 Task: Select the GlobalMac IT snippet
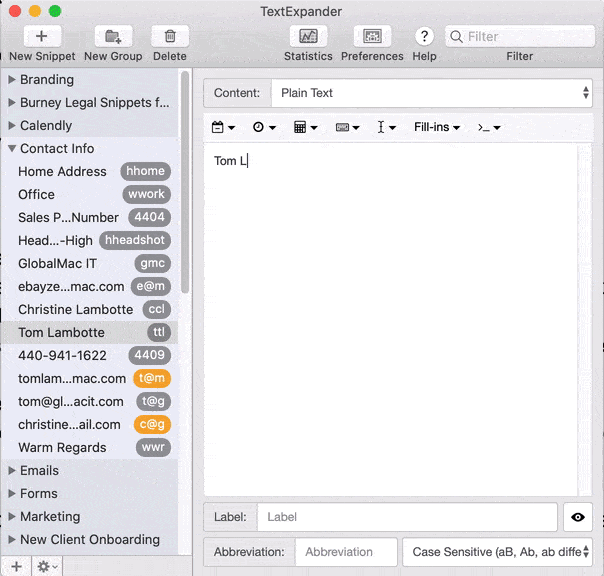89,264
